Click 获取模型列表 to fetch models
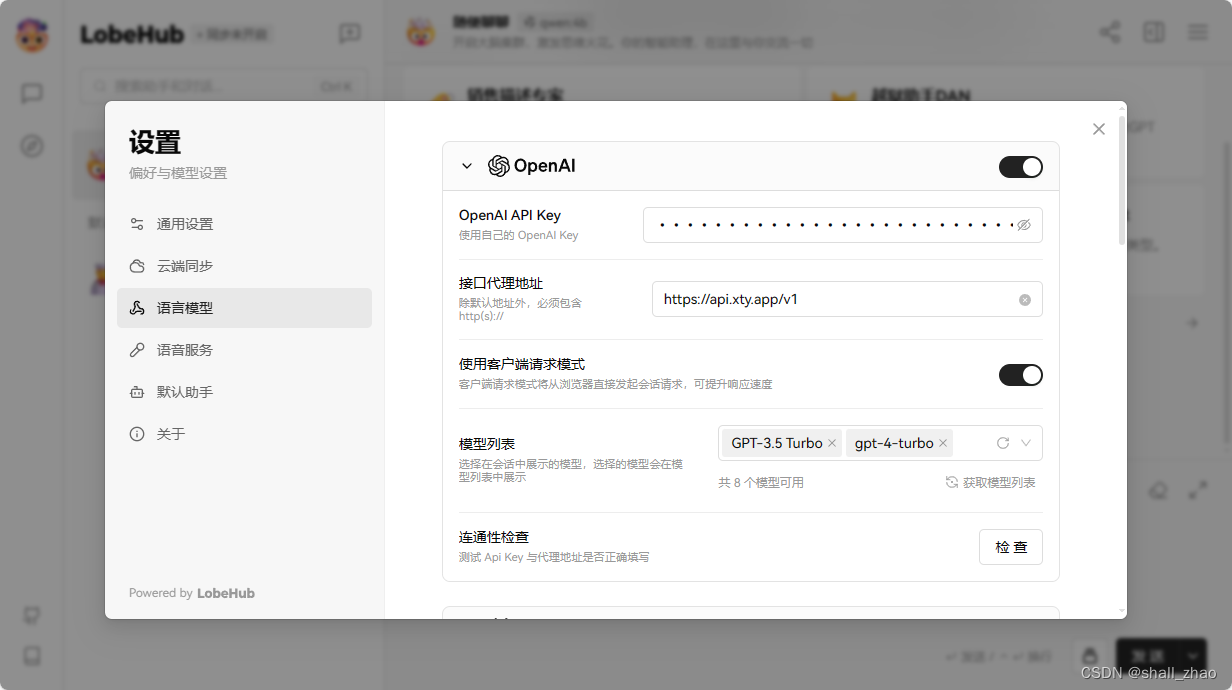The height and width of the screenshot is (690, 1232). coord(991,483)
